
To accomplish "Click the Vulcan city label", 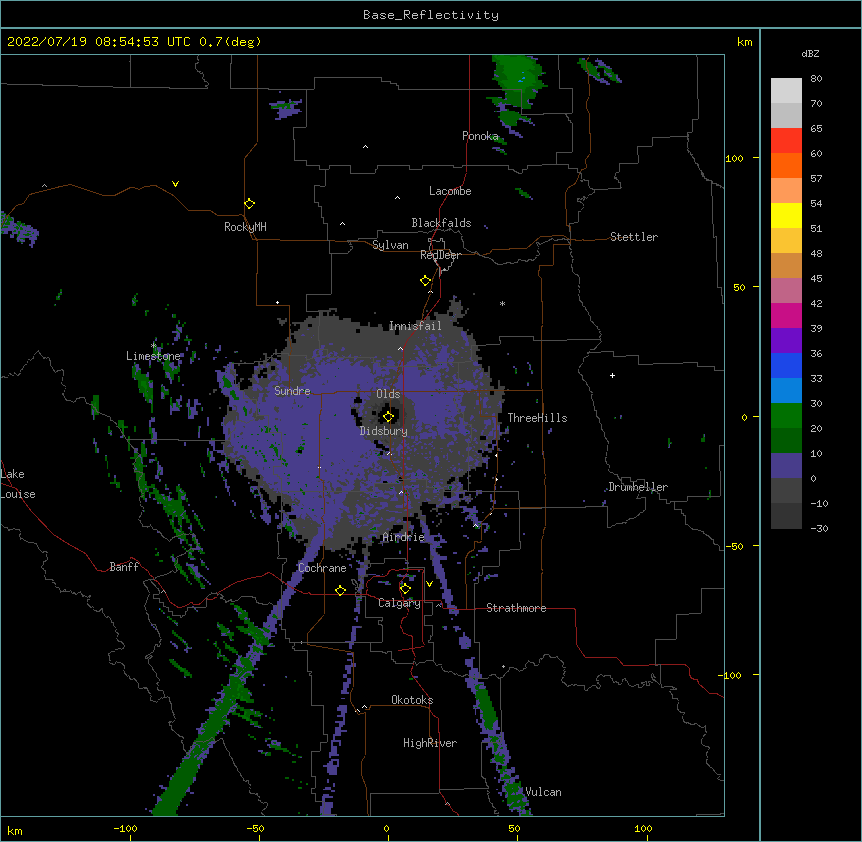I will (543, 792).
